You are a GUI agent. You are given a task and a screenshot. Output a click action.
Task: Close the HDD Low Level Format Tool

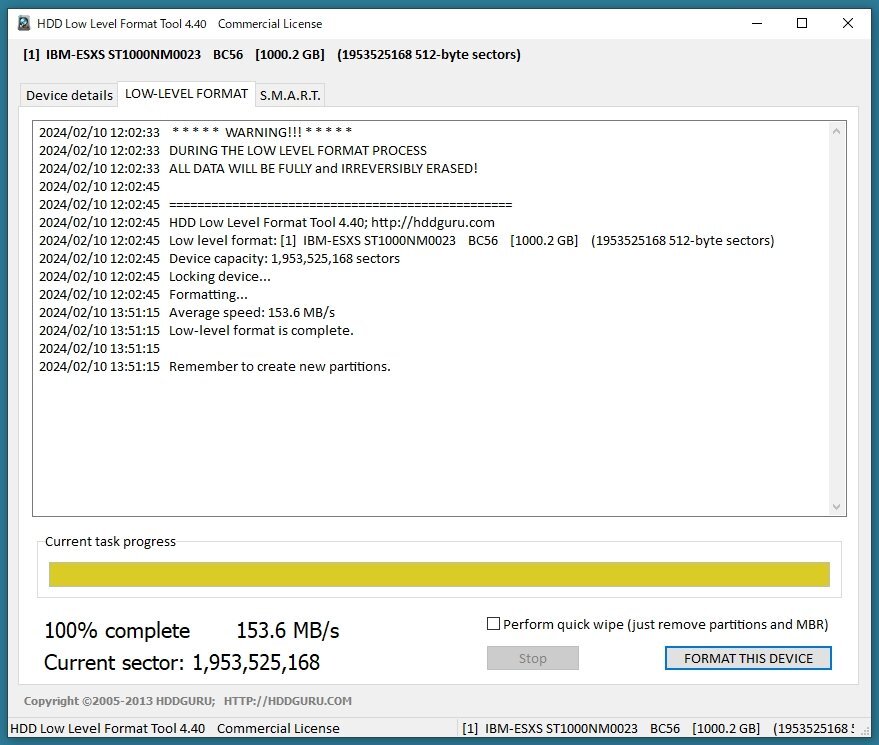tap(848, 23)
